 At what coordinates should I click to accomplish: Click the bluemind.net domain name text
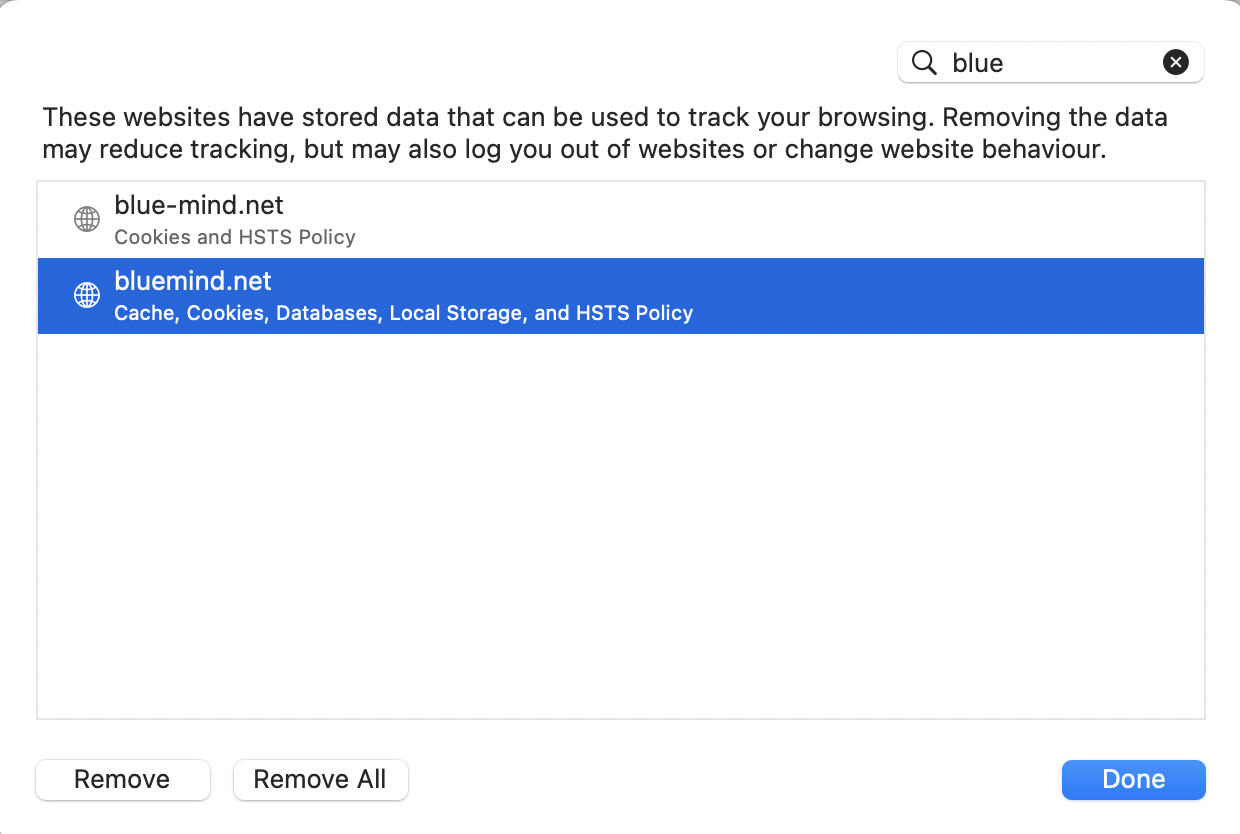(x=193, y=281)
